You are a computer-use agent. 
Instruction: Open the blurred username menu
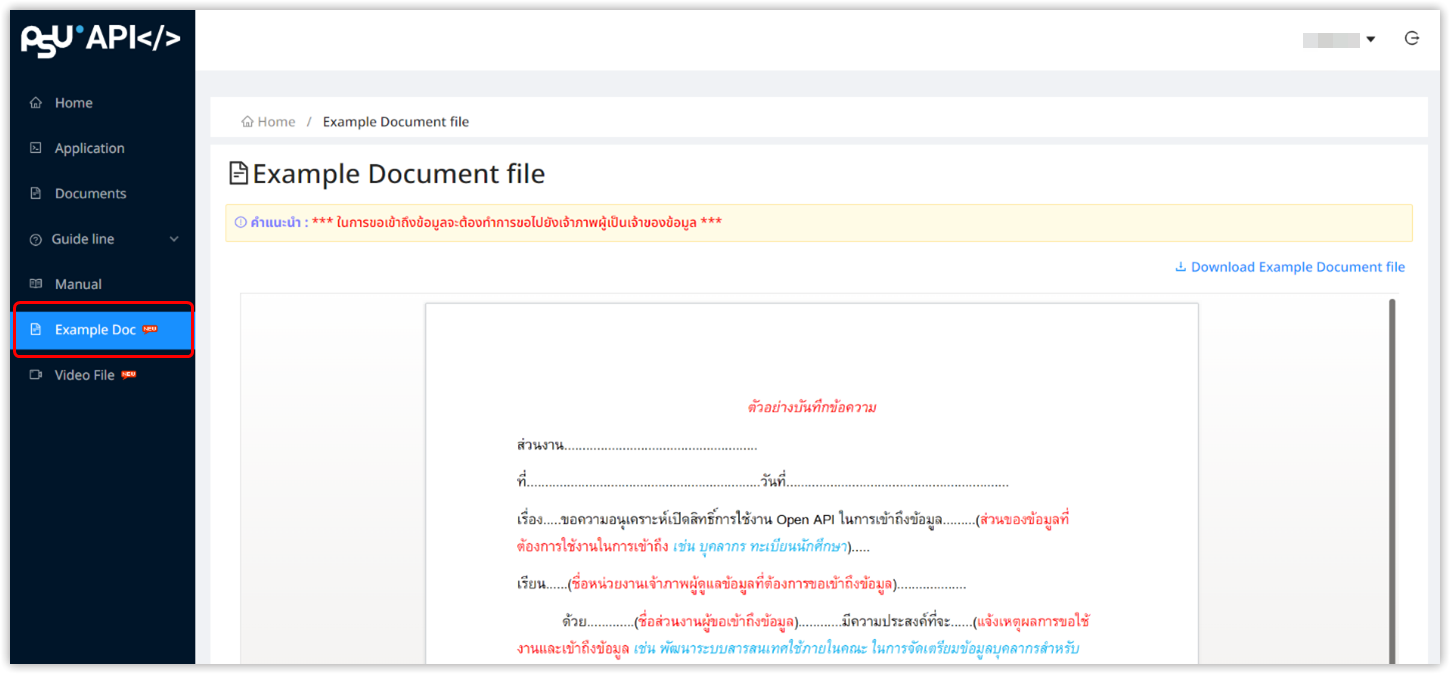tap(1330, 40)
